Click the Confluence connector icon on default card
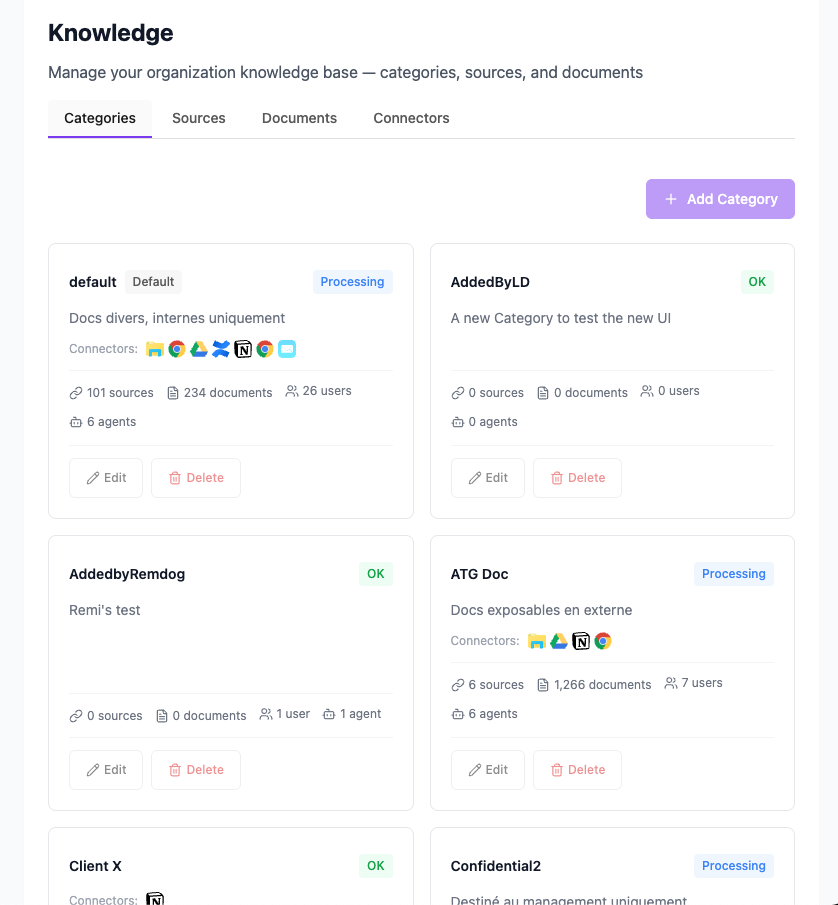This screenshot has height=905, width=838. click(221, 348)
